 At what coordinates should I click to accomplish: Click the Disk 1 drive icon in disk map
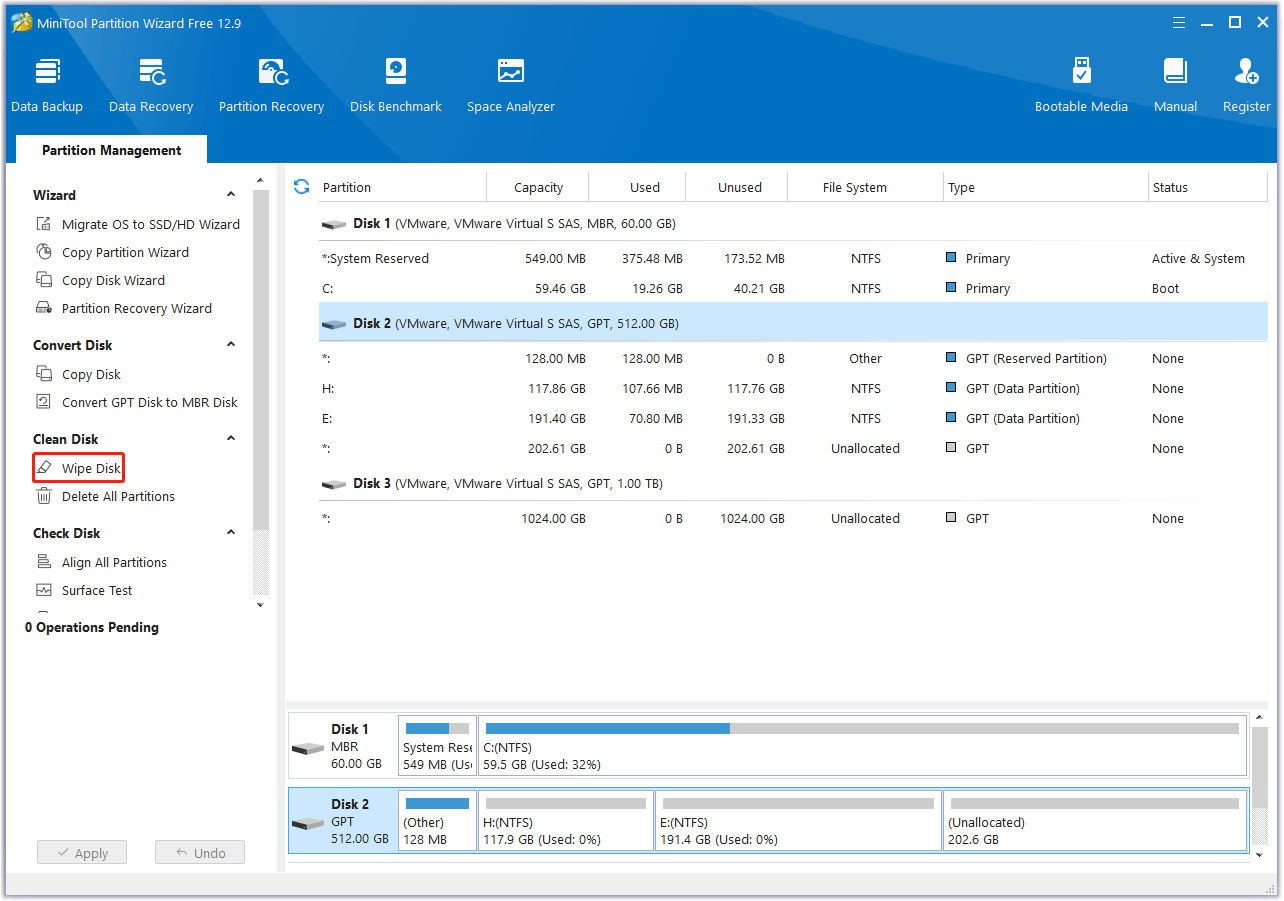coord(307,748)
